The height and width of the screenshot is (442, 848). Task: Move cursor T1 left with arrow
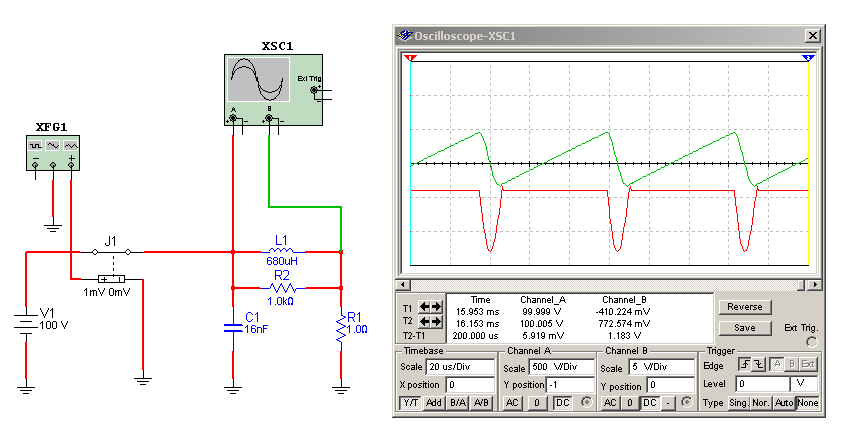tap(425, 306)
